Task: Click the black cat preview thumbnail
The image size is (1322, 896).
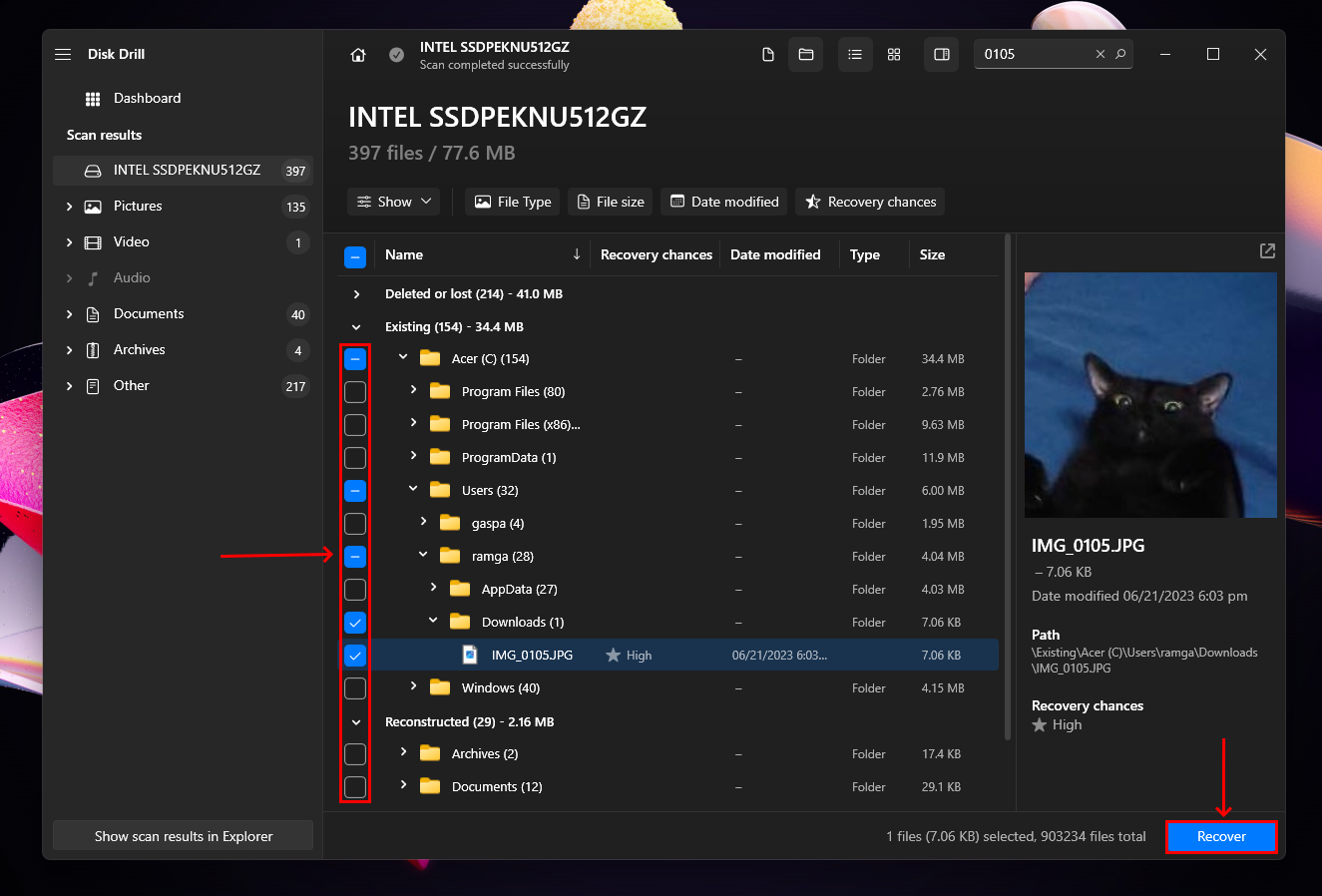Action: point(1150,395)
